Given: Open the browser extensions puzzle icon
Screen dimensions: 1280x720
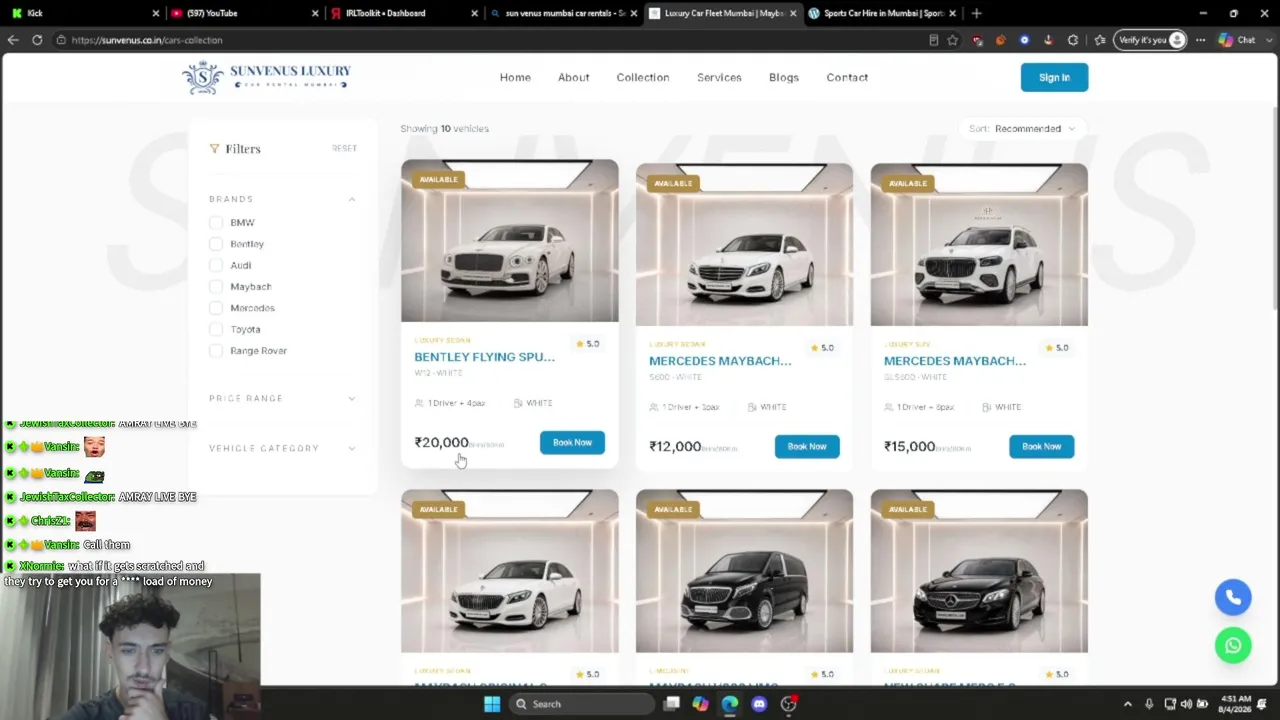Looking at the screenshot, I should pyautogui.click(x=1073, y=40).
